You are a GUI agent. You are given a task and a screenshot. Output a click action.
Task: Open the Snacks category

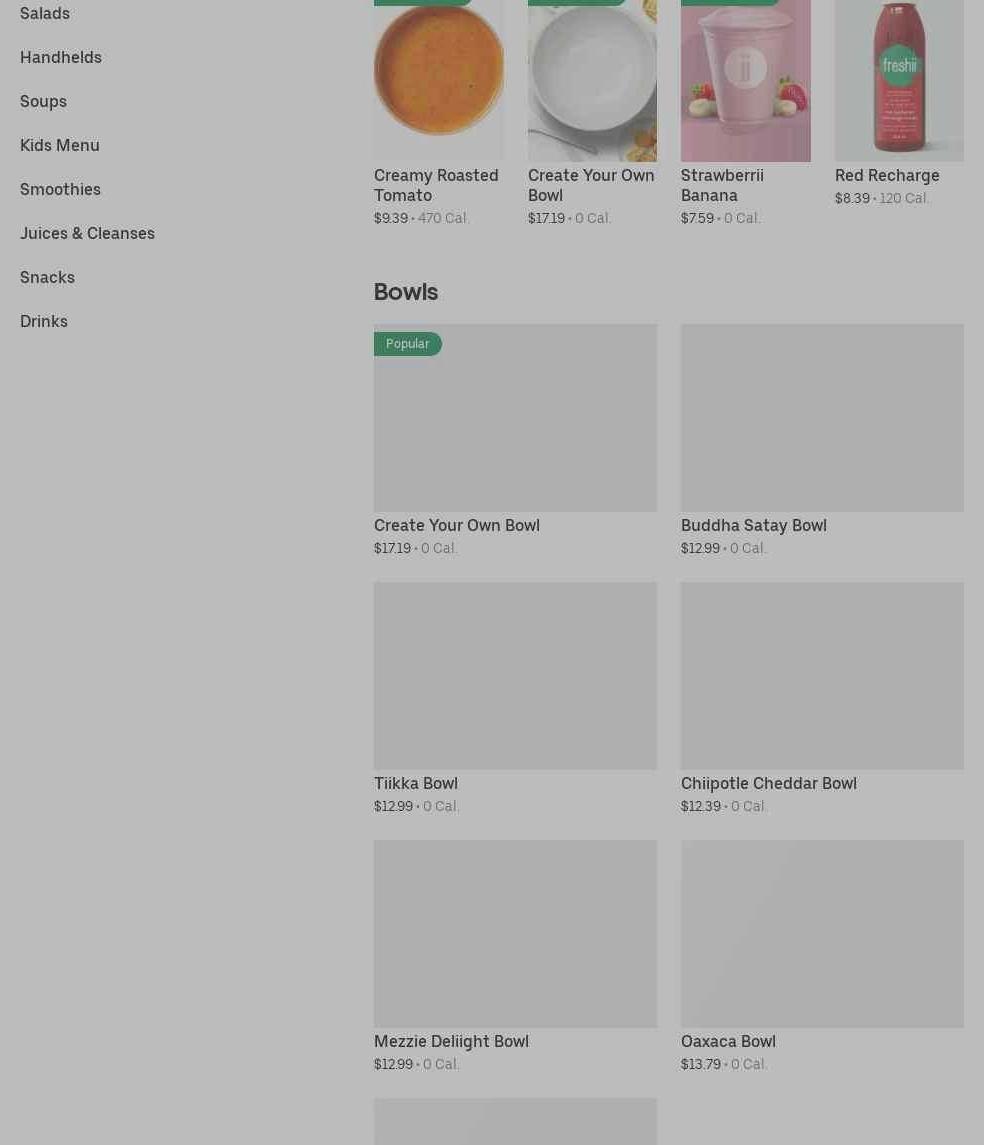pos(47,277)
